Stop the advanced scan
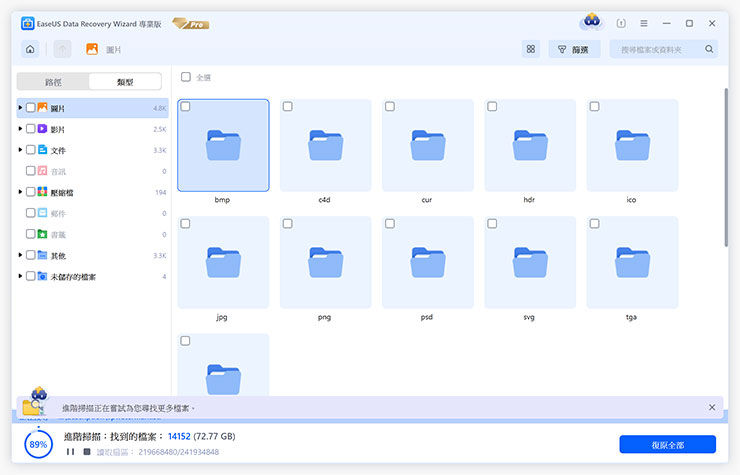Viewport: 740px width, 475px height. 86,452
